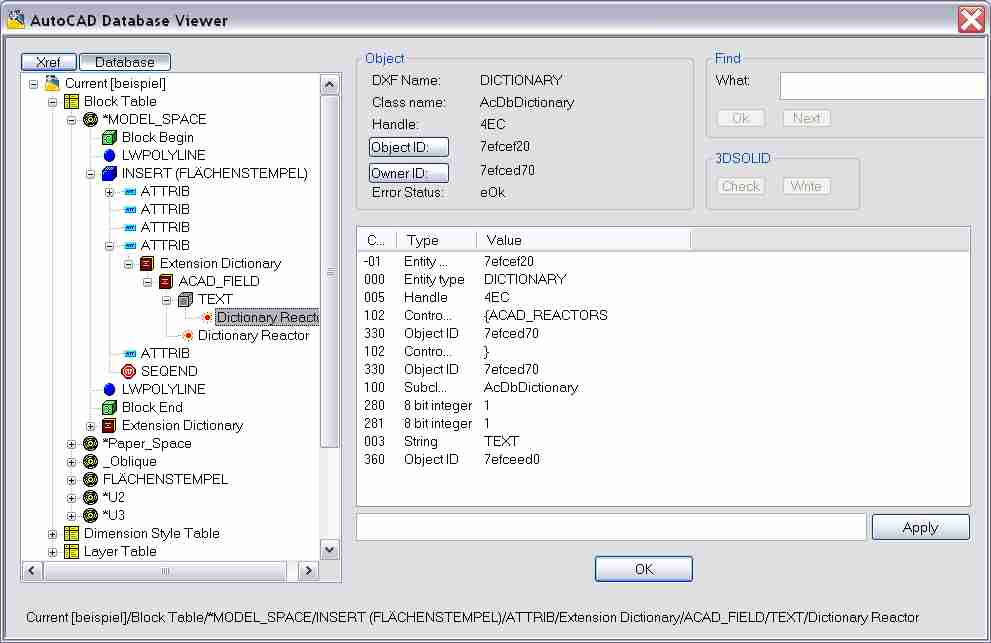The image size is (991, 643).
Task: Click the FLÄCHENSTEMPEL block icon in tree
Action: tap(90, 479)
